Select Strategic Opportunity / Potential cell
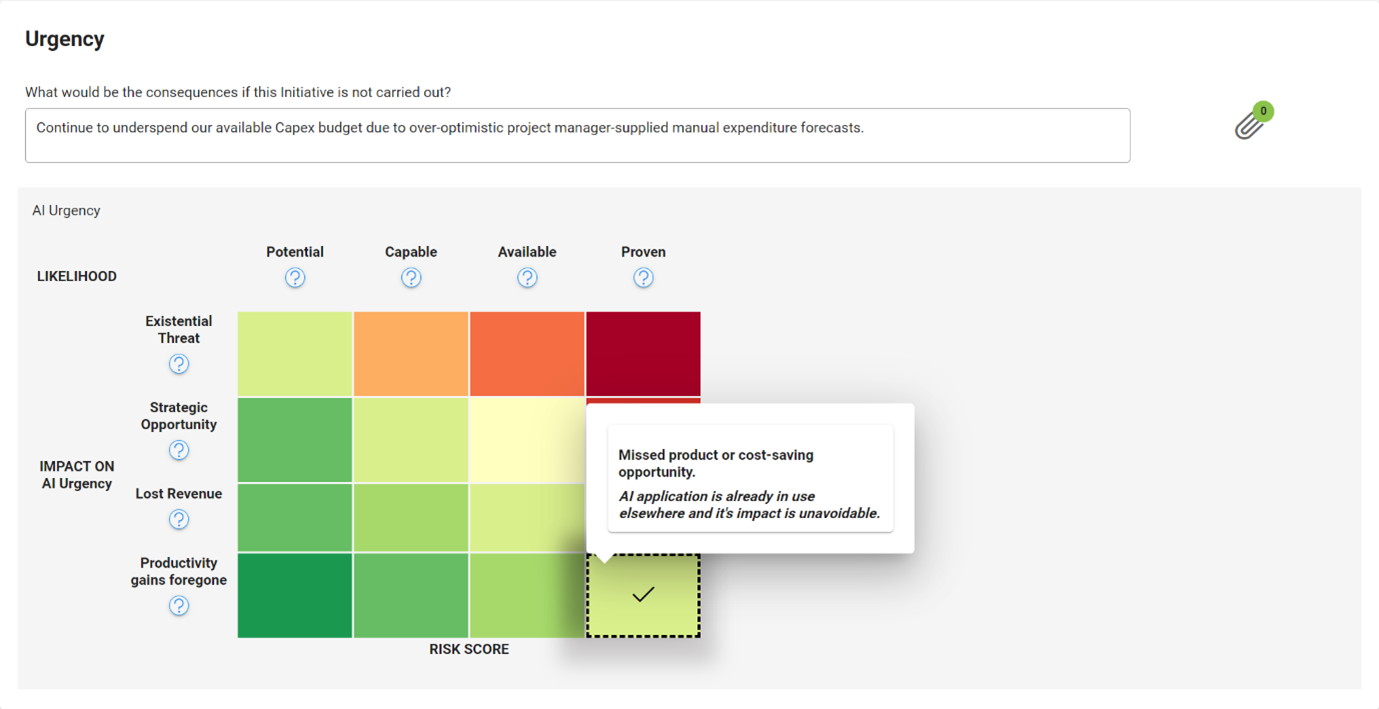 295,440
